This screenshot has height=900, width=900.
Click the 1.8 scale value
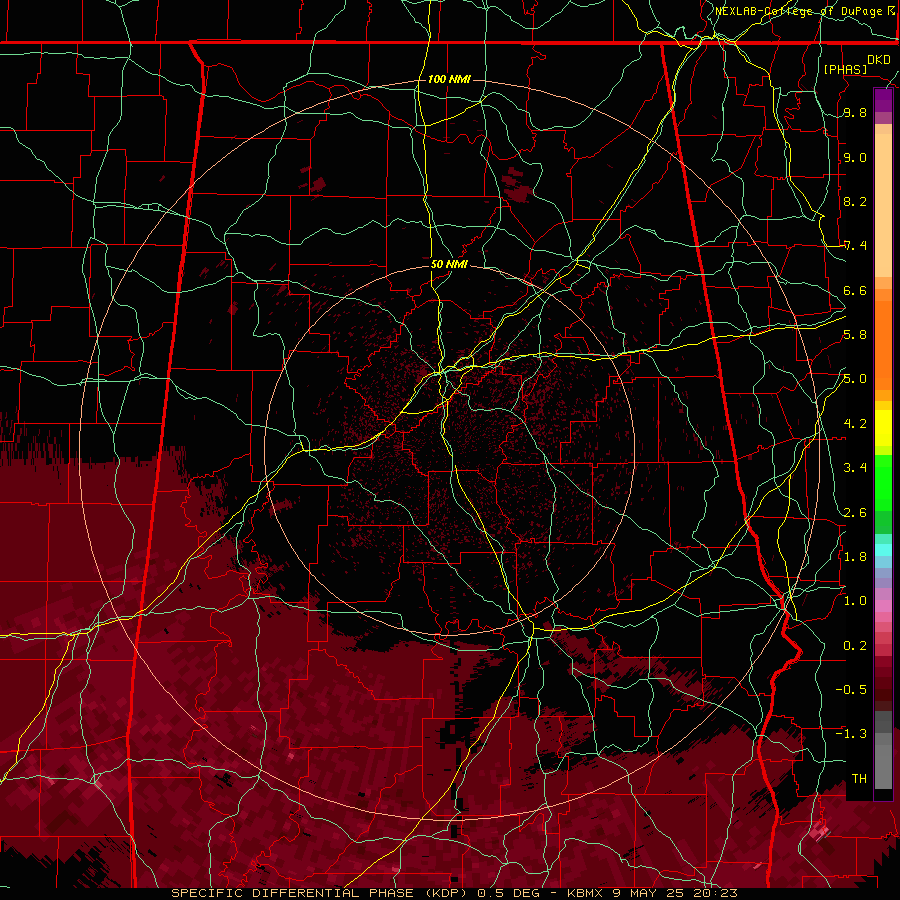[x=855, y=557]
